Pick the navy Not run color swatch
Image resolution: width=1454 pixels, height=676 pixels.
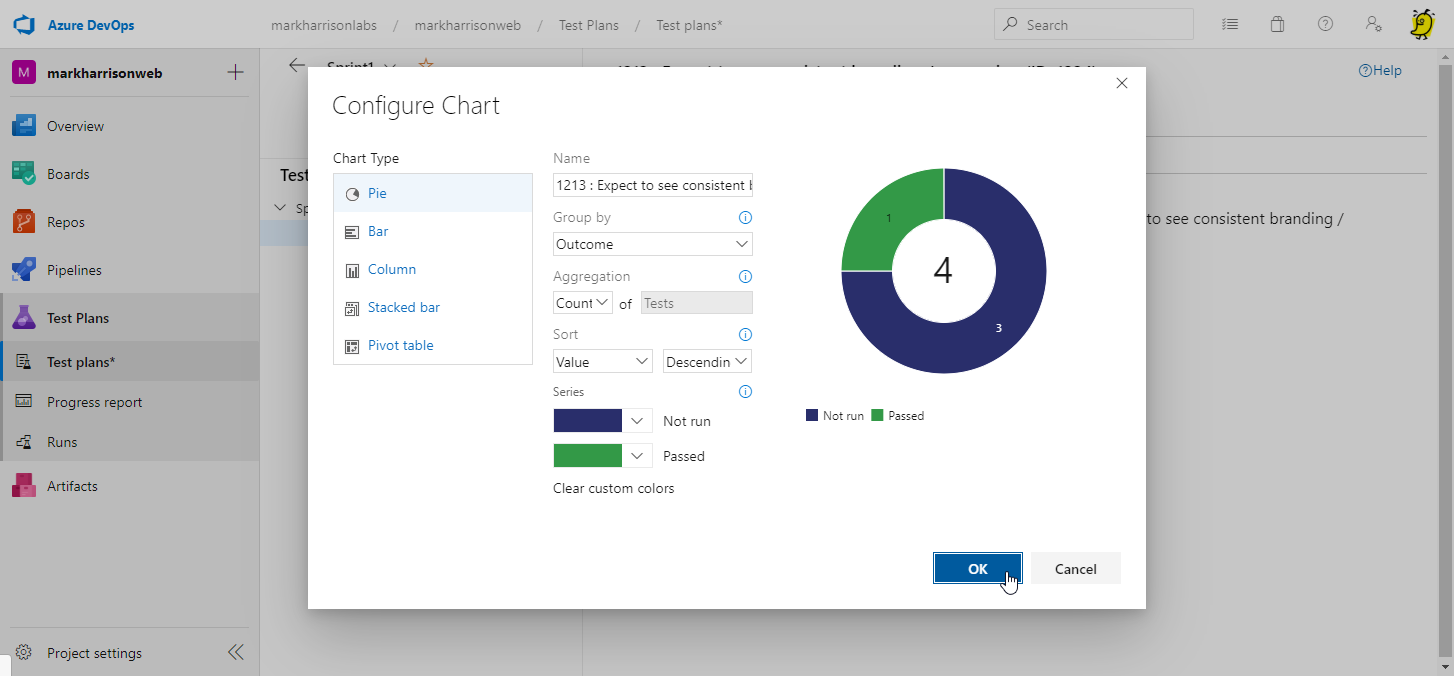click(588, 421)
